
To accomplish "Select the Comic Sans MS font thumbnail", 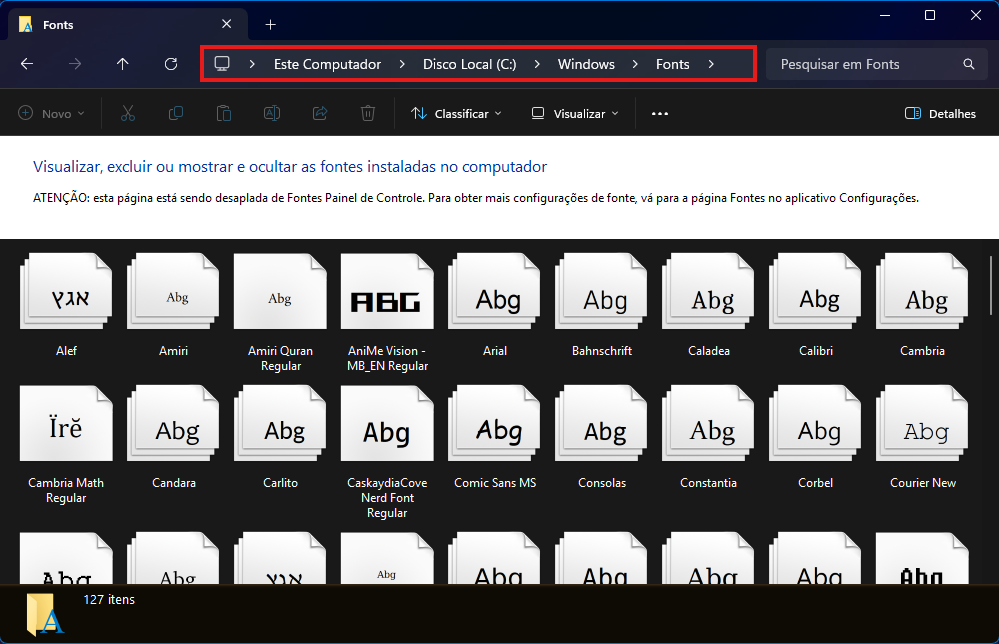I will [x=494, y=423].
